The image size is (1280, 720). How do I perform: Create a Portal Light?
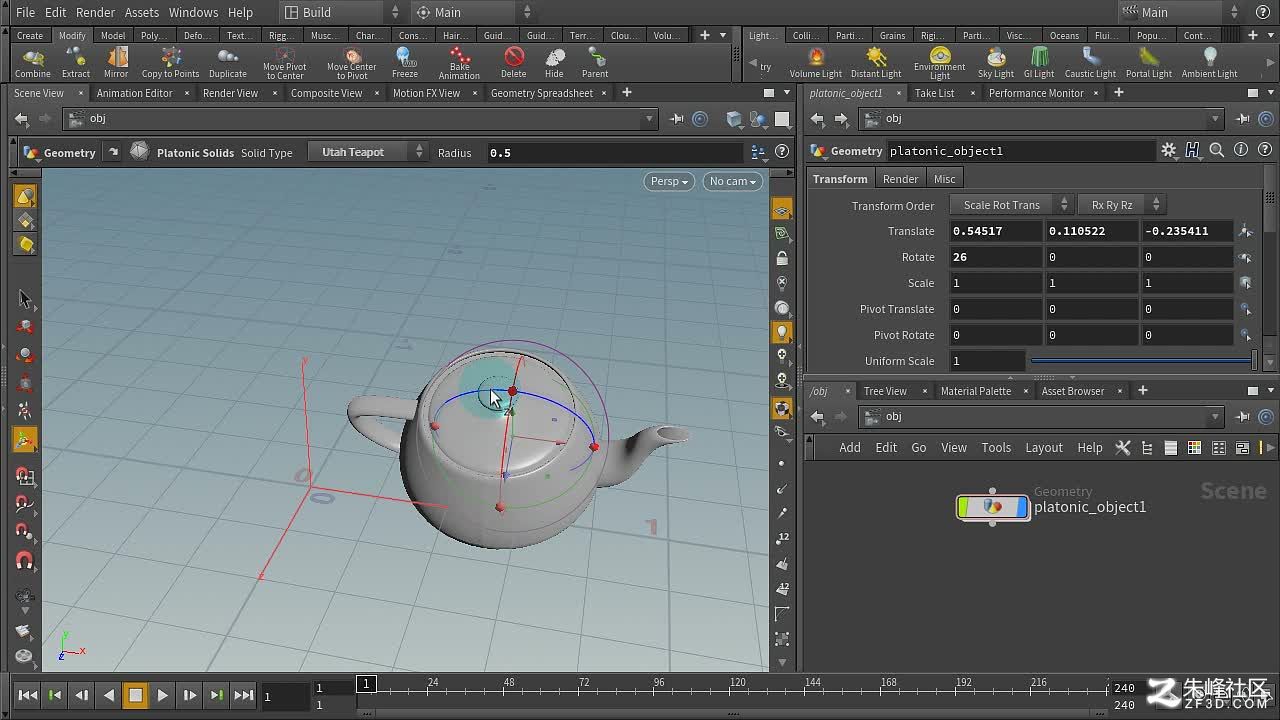click(1149, 63)
